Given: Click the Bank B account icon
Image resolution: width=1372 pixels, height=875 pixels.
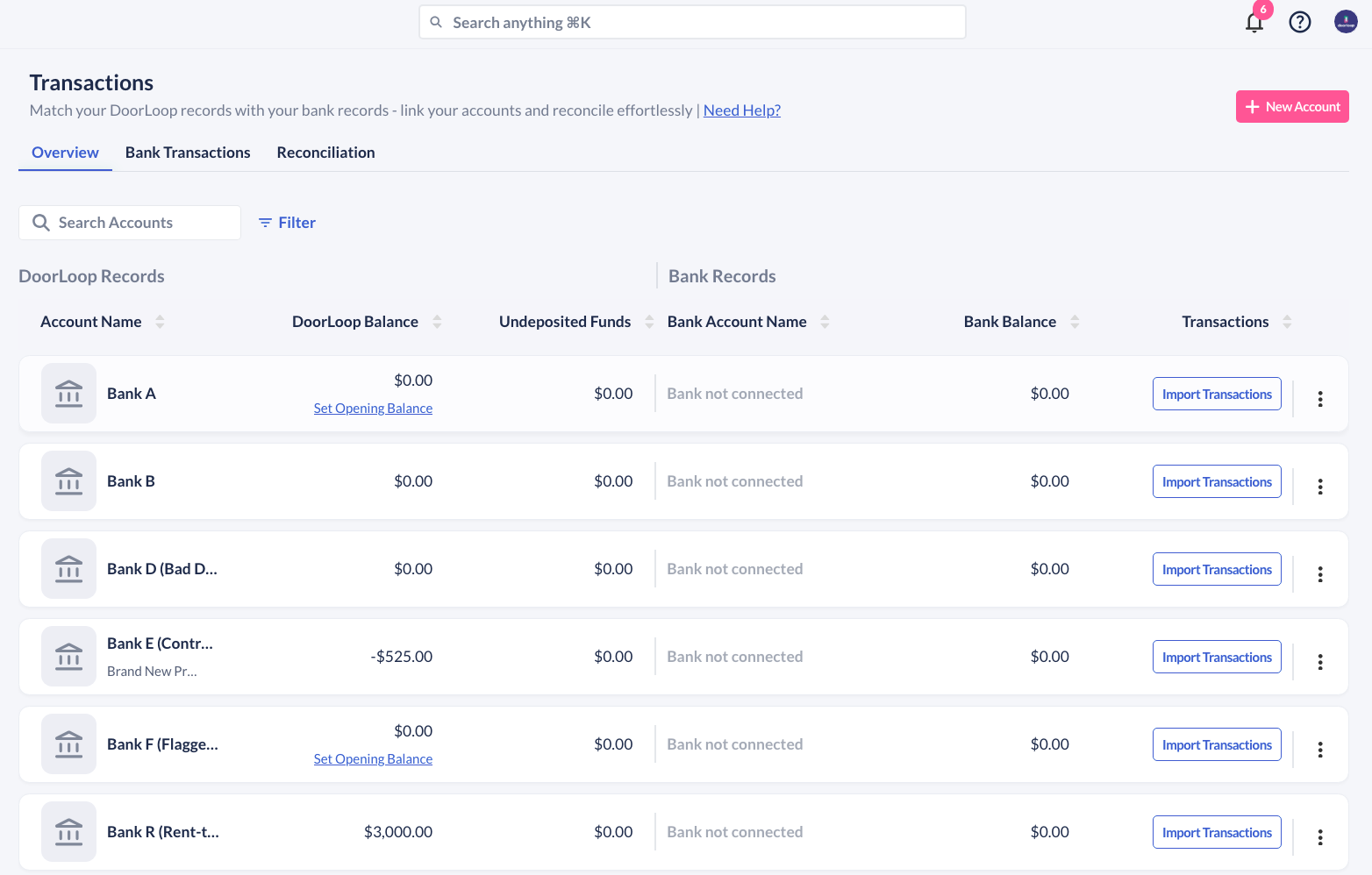Looking at the screenshot, I should 68,481.
